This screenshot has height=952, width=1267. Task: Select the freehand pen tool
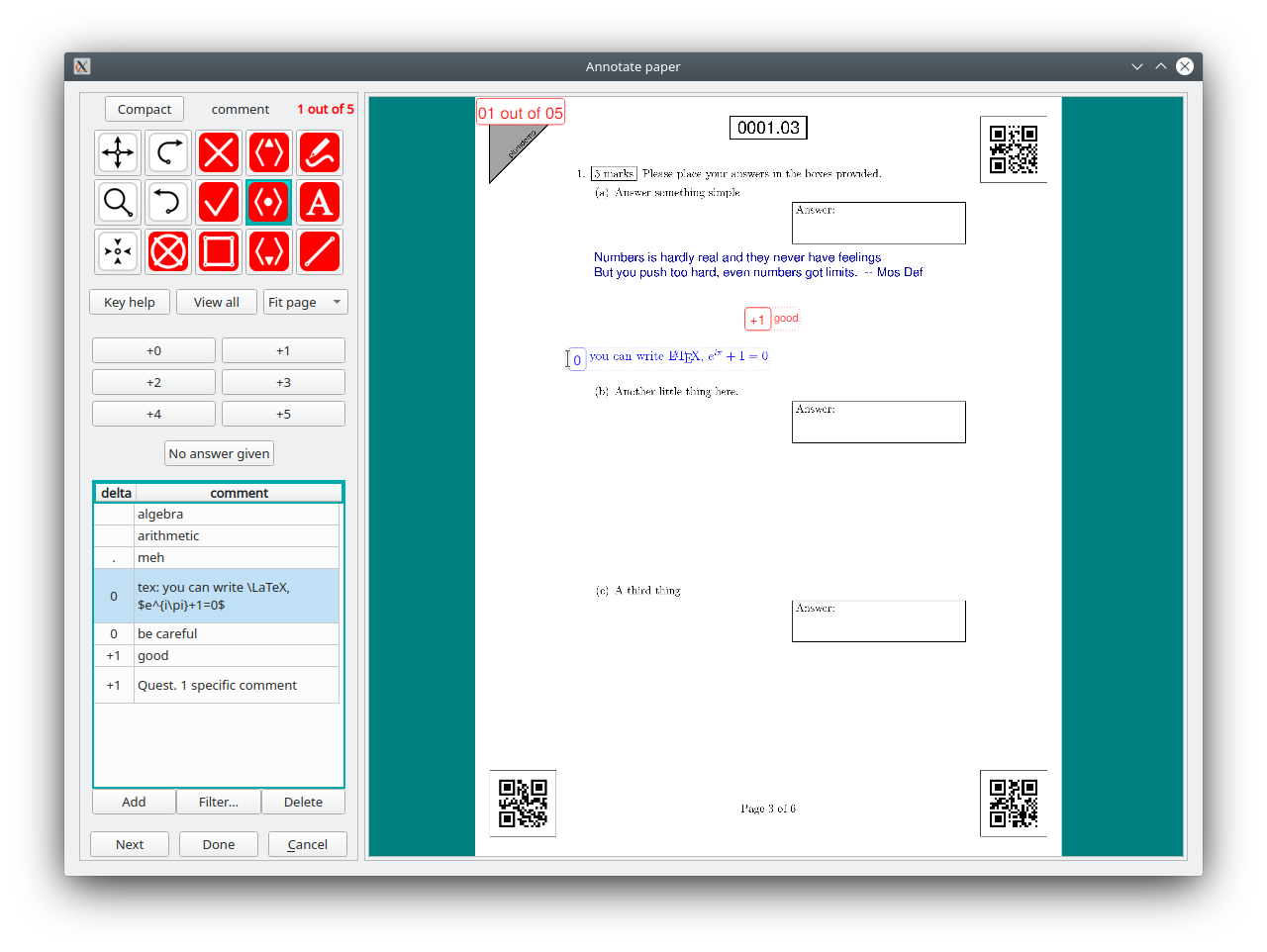click(x=320, y=152)
